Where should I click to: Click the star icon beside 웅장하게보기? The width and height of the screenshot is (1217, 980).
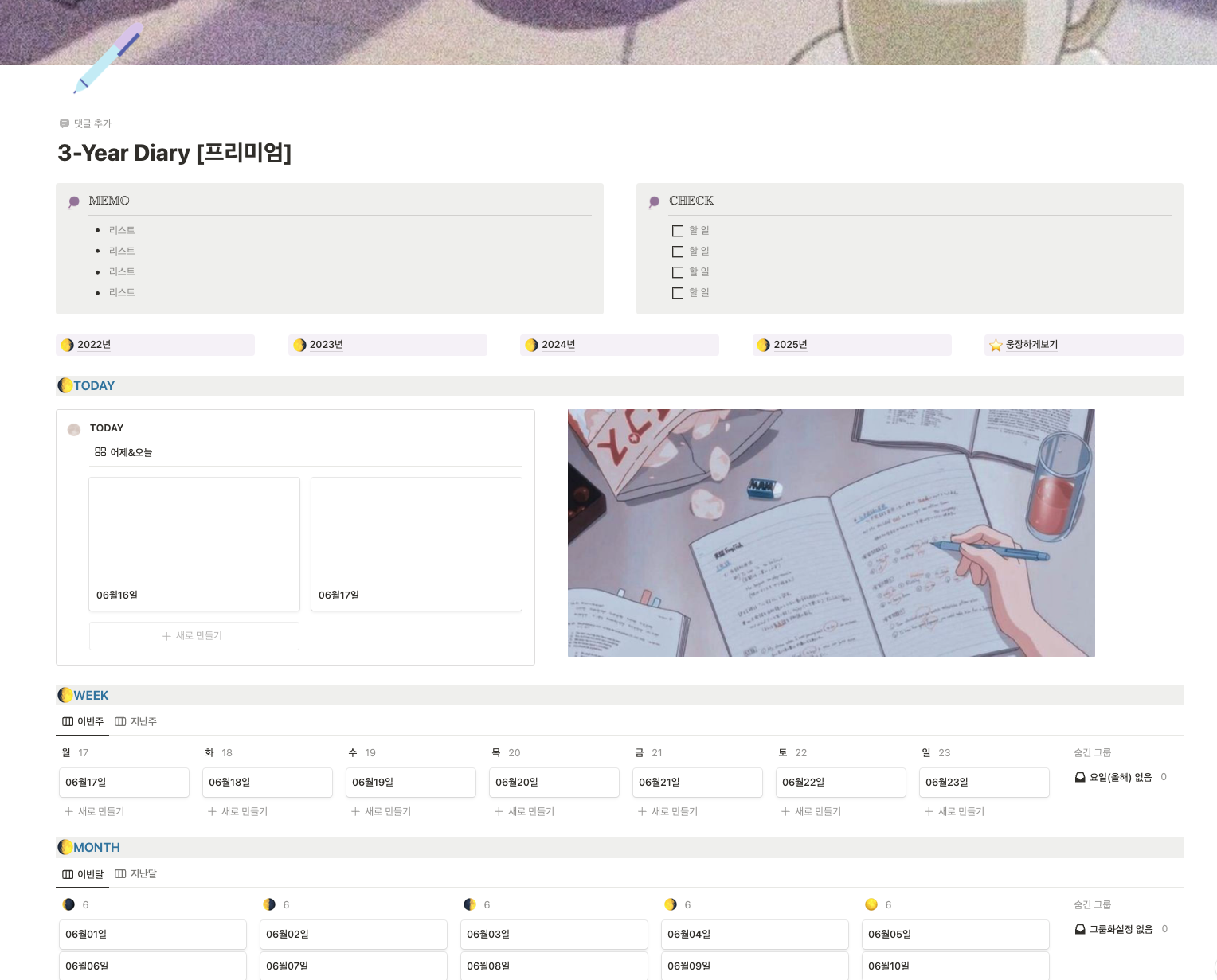[996, 345]
